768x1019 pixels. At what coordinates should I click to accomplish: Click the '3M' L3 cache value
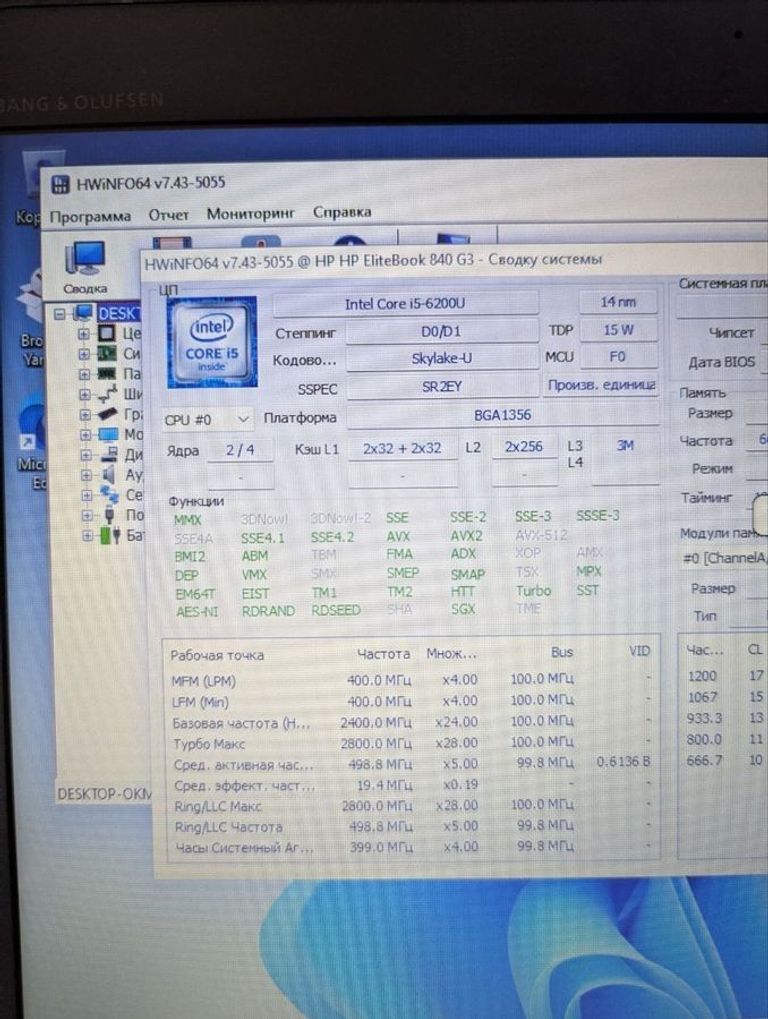(625, 446)
